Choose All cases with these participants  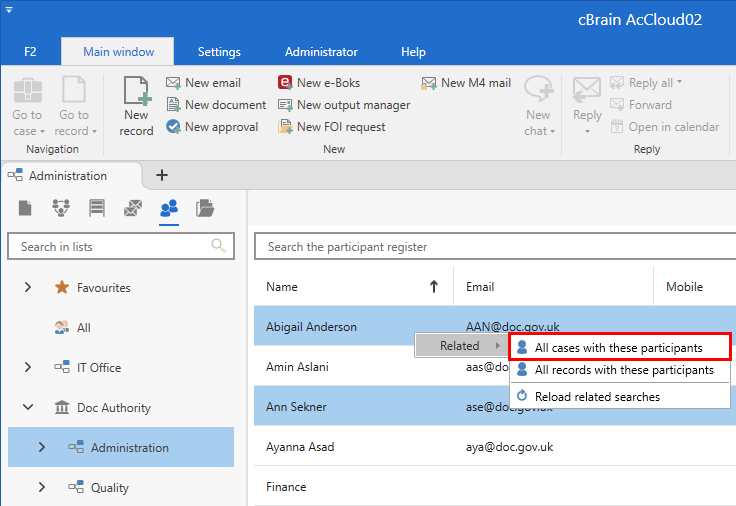point(618,348)
